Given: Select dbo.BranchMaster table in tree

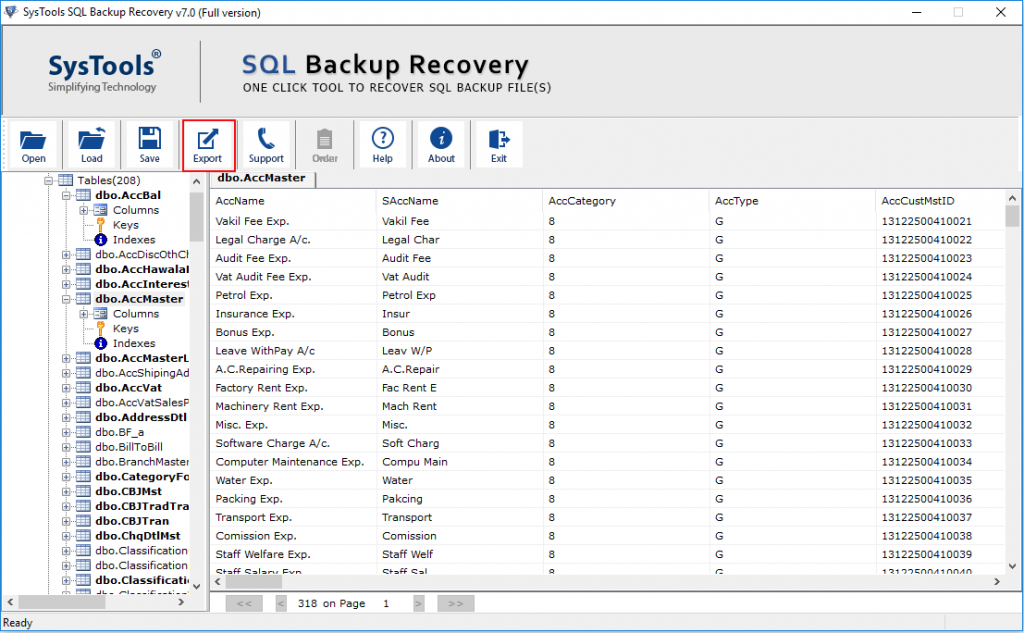Looking at the screenshot, I should 142,462.
